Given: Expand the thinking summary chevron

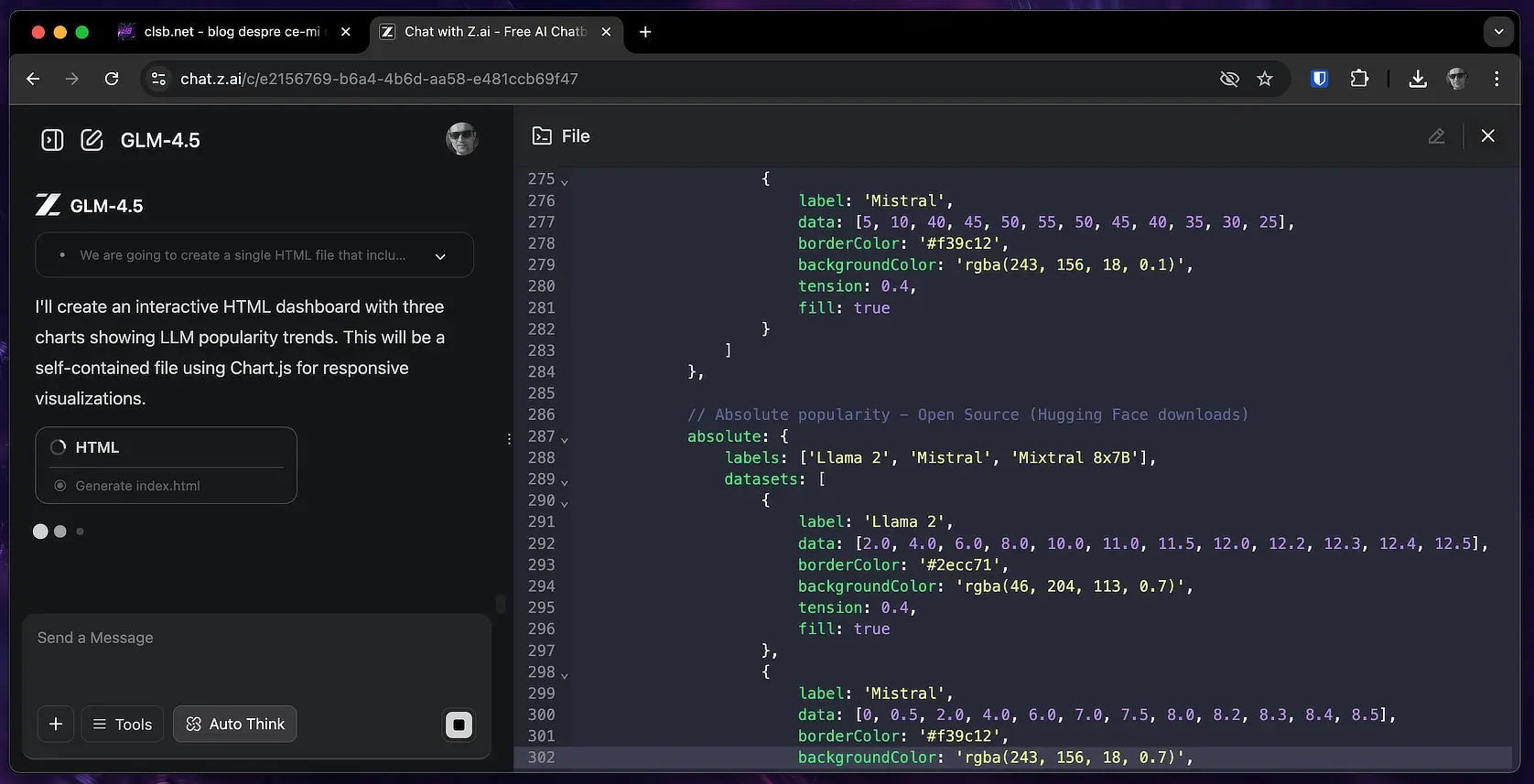Looking at the screenshot, I should [x=440, y=256].
